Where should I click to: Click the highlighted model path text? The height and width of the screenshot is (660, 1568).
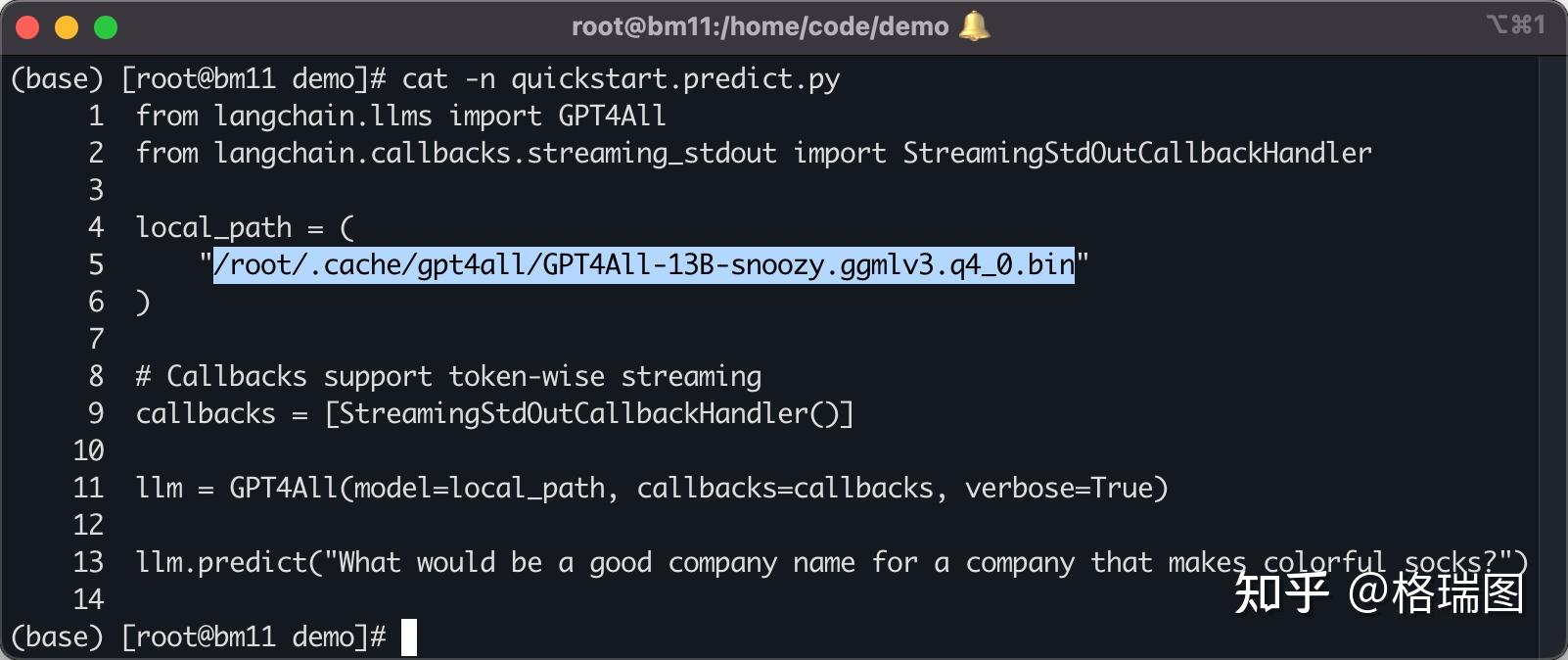643,264
